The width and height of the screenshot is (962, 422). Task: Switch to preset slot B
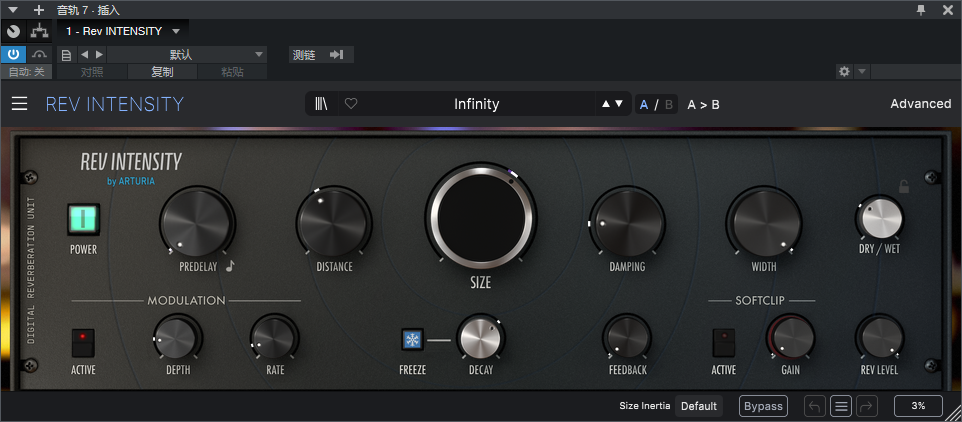tap(669, 104)
